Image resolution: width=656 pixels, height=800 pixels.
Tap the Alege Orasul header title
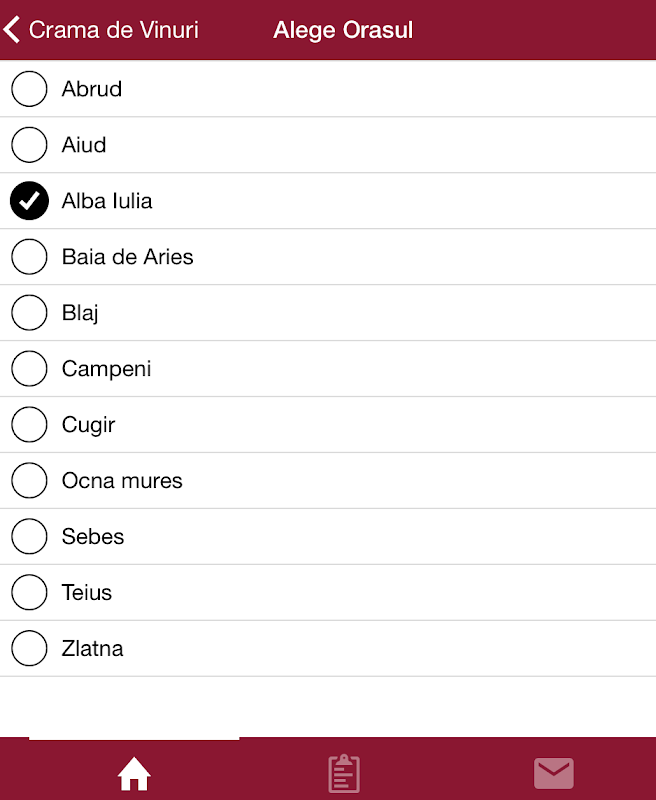(343, 30)
